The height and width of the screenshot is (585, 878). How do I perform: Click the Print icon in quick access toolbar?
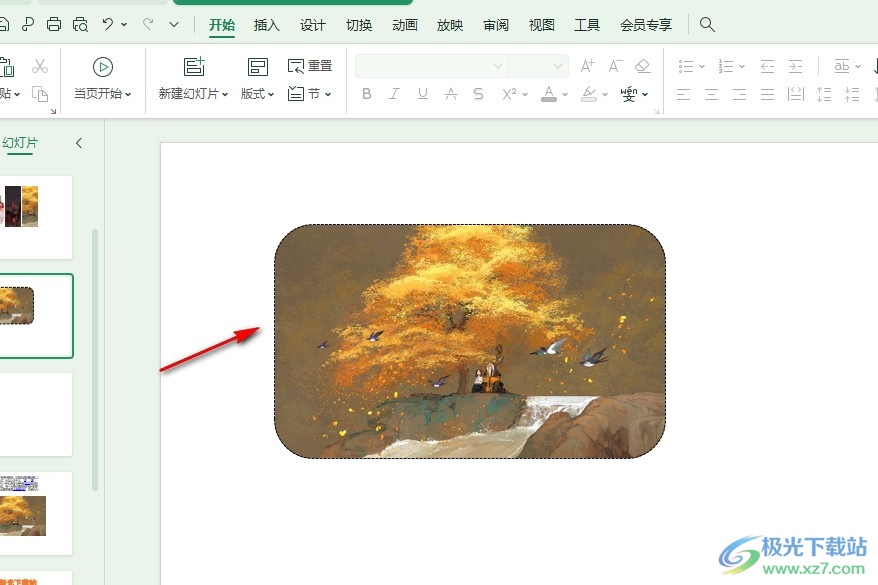[x=54, y=24]
